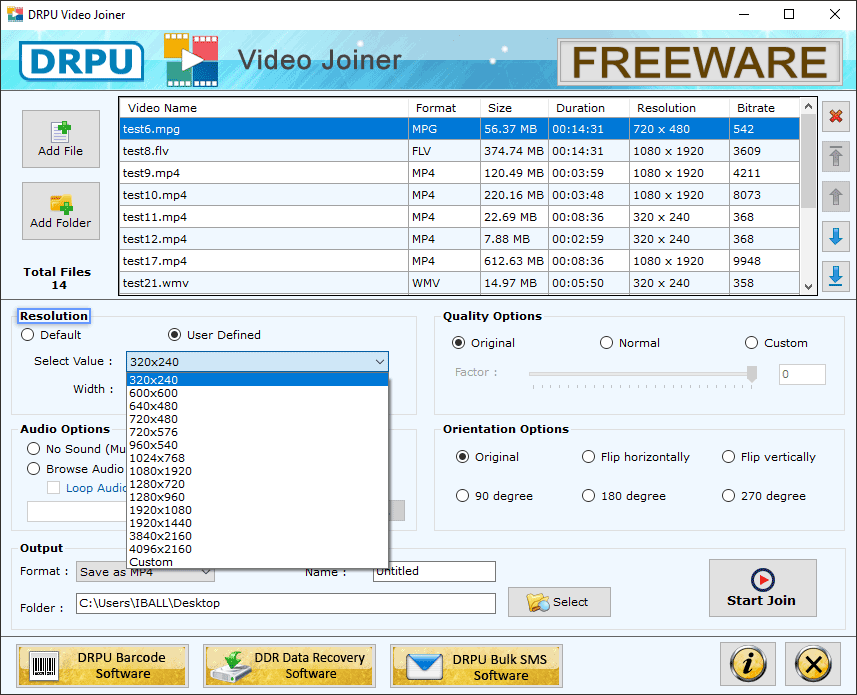
Task: Choose 3840x2160 from resolution list
Action: [257, 536]
